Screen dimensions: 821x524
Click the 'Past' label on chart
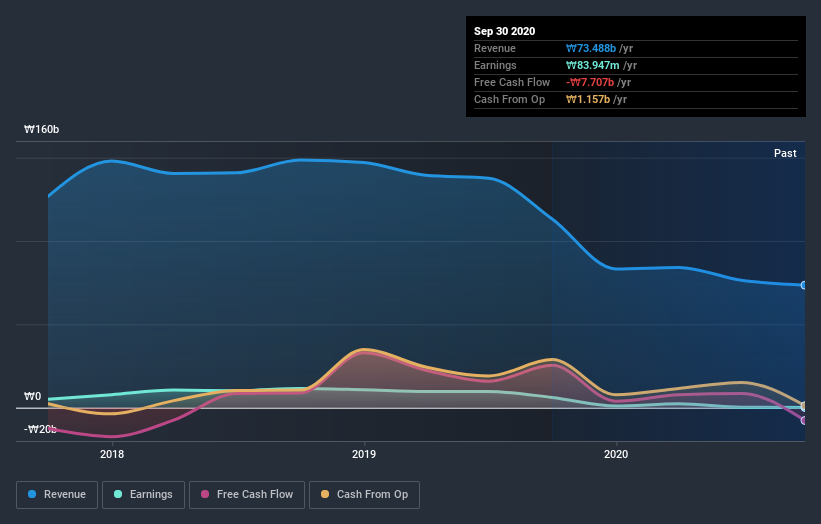pyautogui.click(x=785, y=153)
